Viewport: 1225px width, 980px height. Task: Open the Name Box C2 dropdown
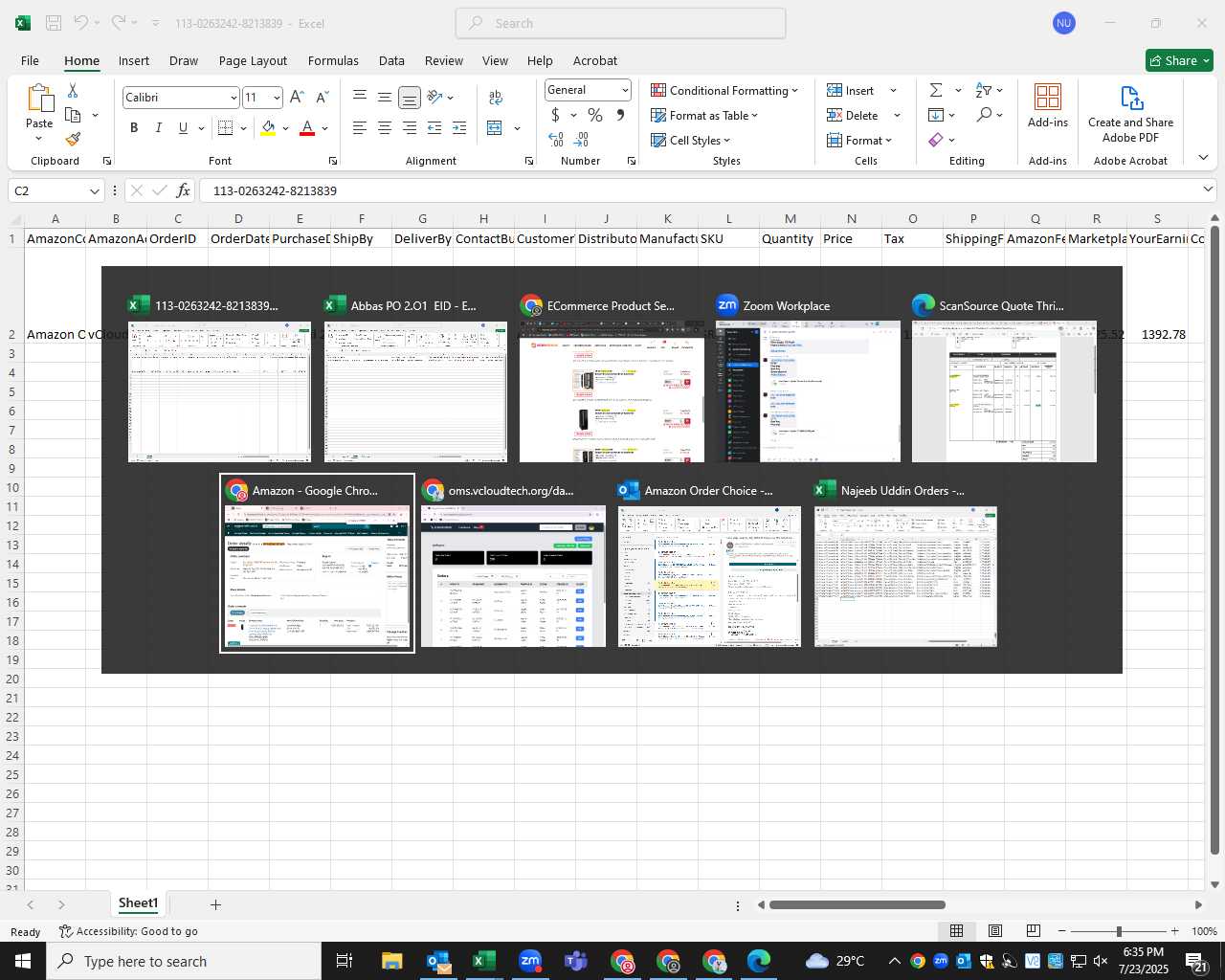(x=94, y=190)
